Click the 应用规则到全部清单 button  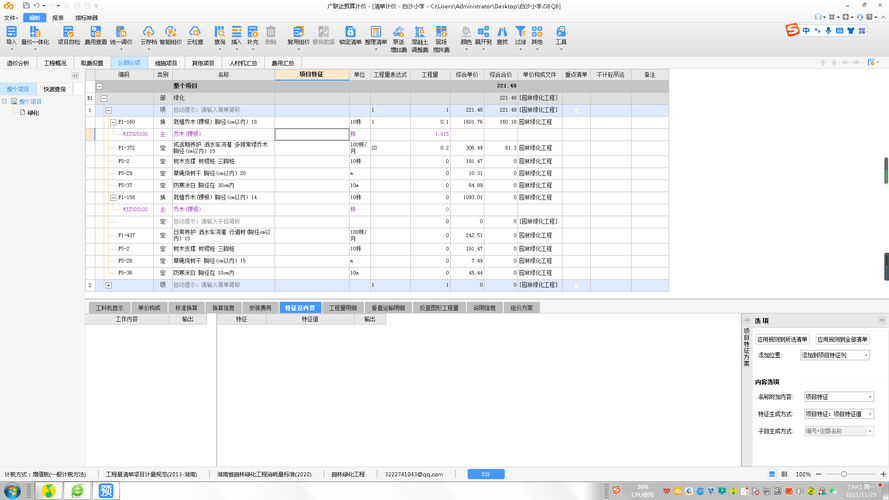(x=842, y=339)
